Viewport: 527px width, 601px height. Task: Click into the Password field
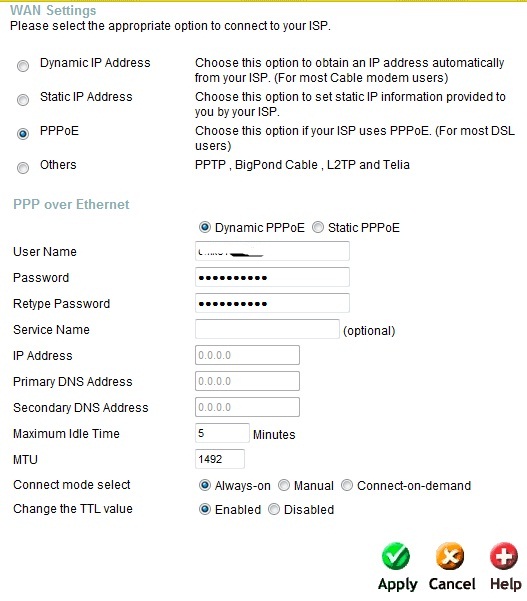[272, 277]
